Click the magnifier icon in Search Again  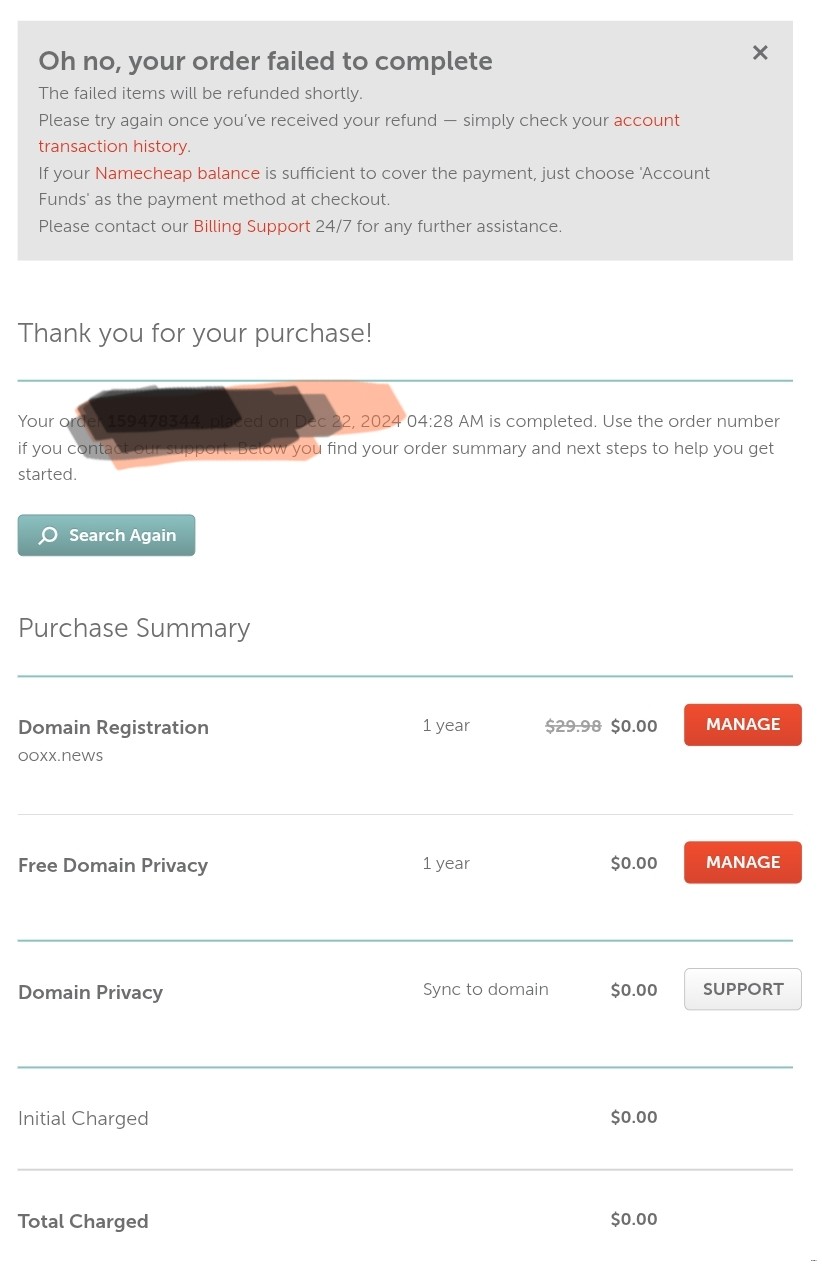point(48,536)
